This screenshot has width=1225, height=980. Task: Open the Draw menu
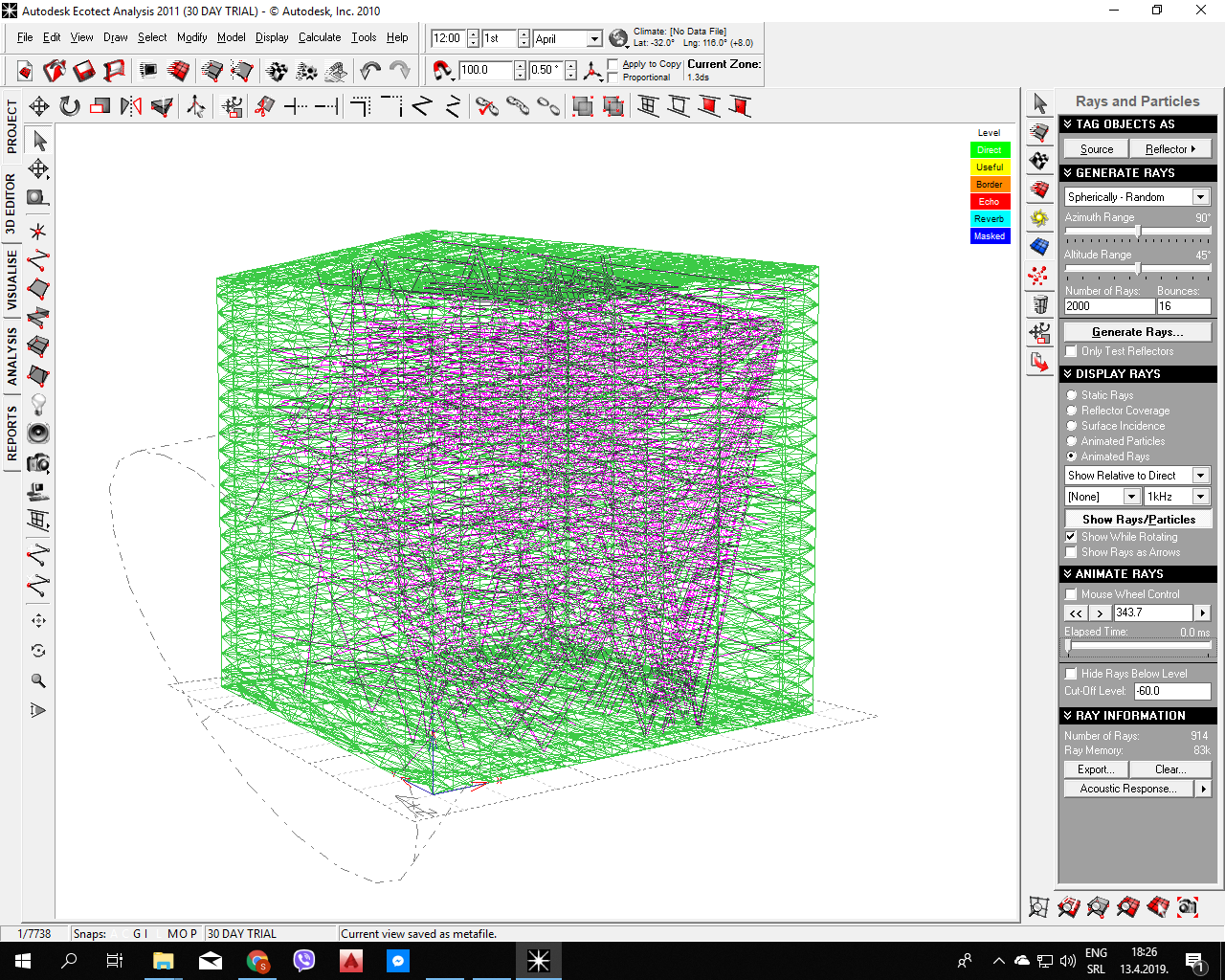point(115,37)
